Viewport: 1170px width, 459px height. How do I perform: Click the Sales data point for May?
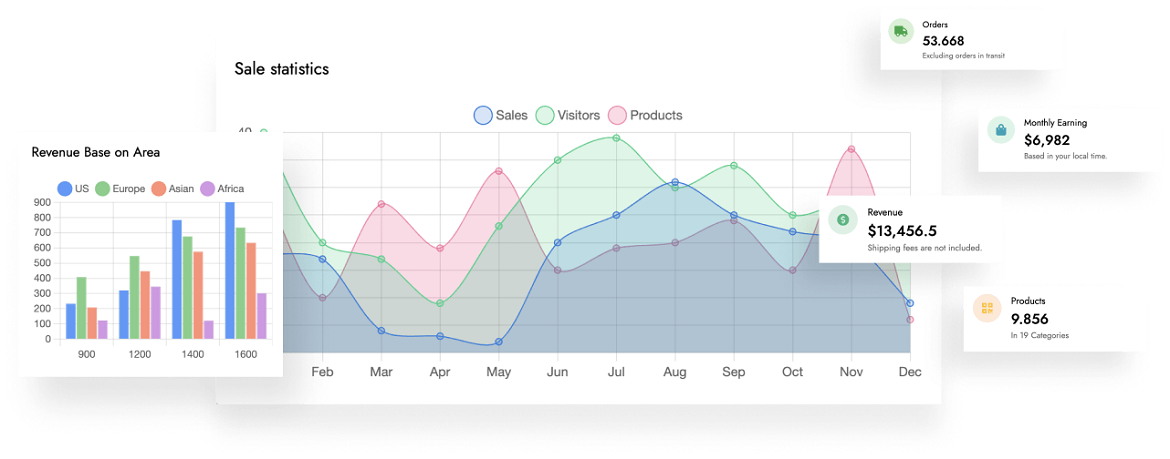pos(498,342)
